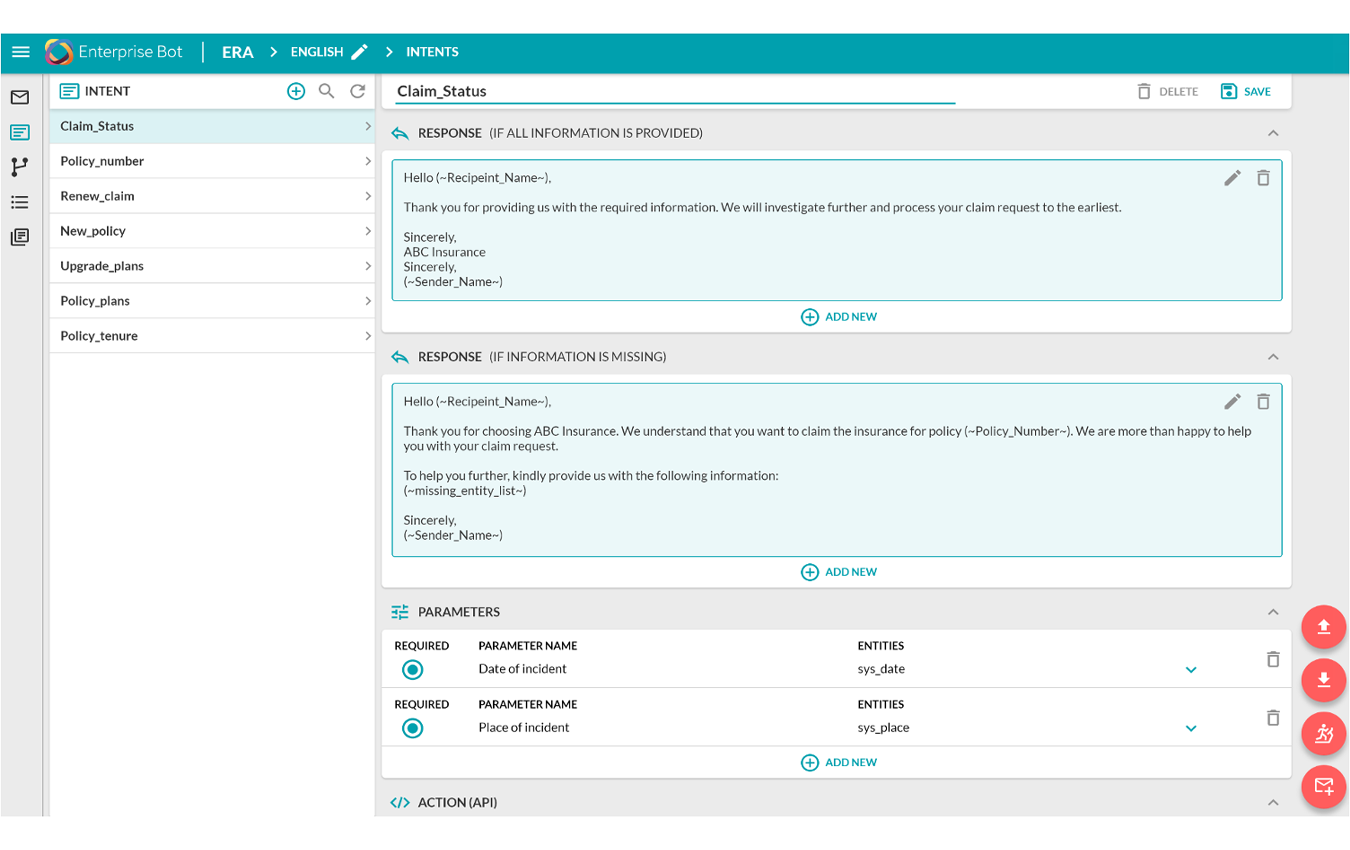The width and height of the screenshot is (1350, 850).
Task: Click the hamburger menu in top bar
Action: [20, 51]
